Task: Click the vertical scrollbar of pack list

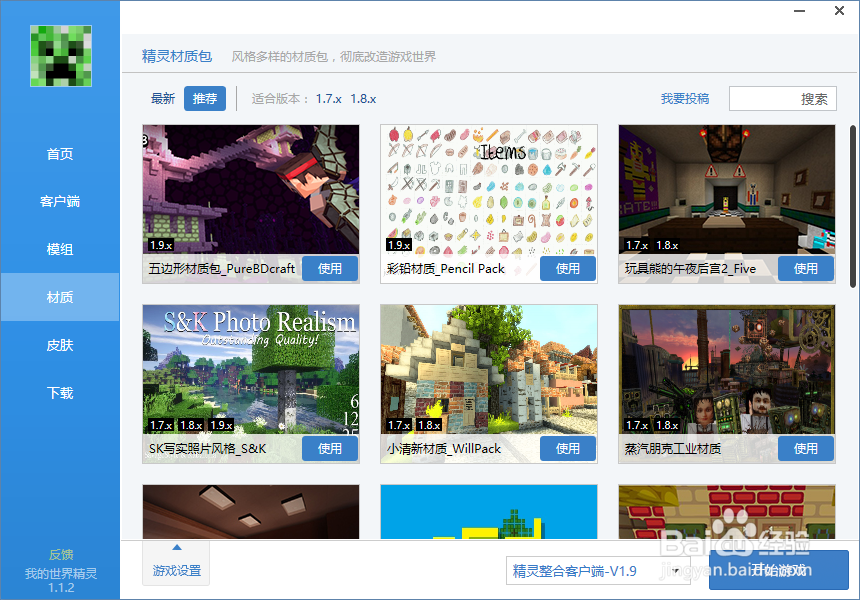Action: coord(853,206)
